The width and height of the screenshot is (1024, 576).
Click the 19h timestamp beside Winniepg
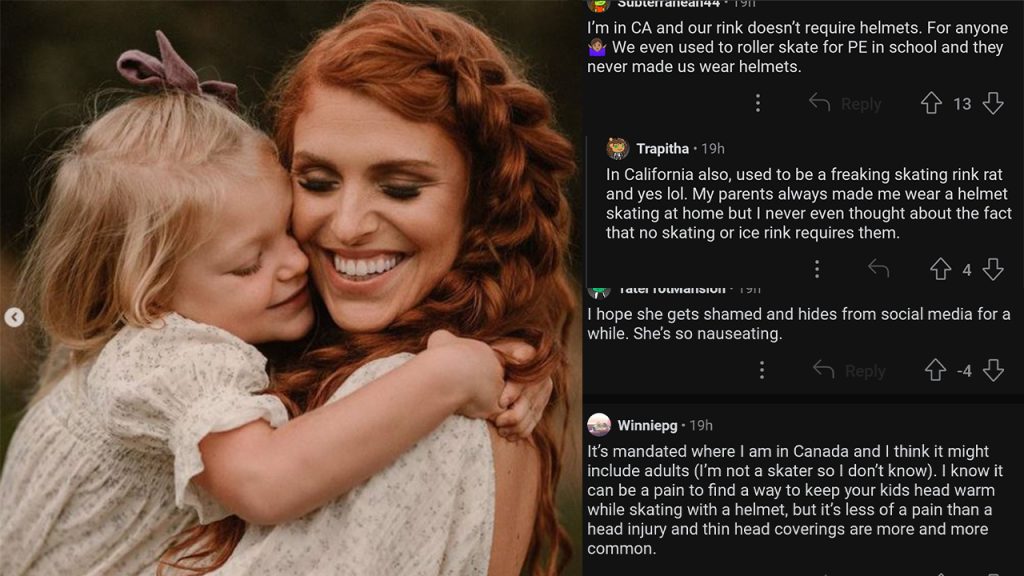click(701, 426)
